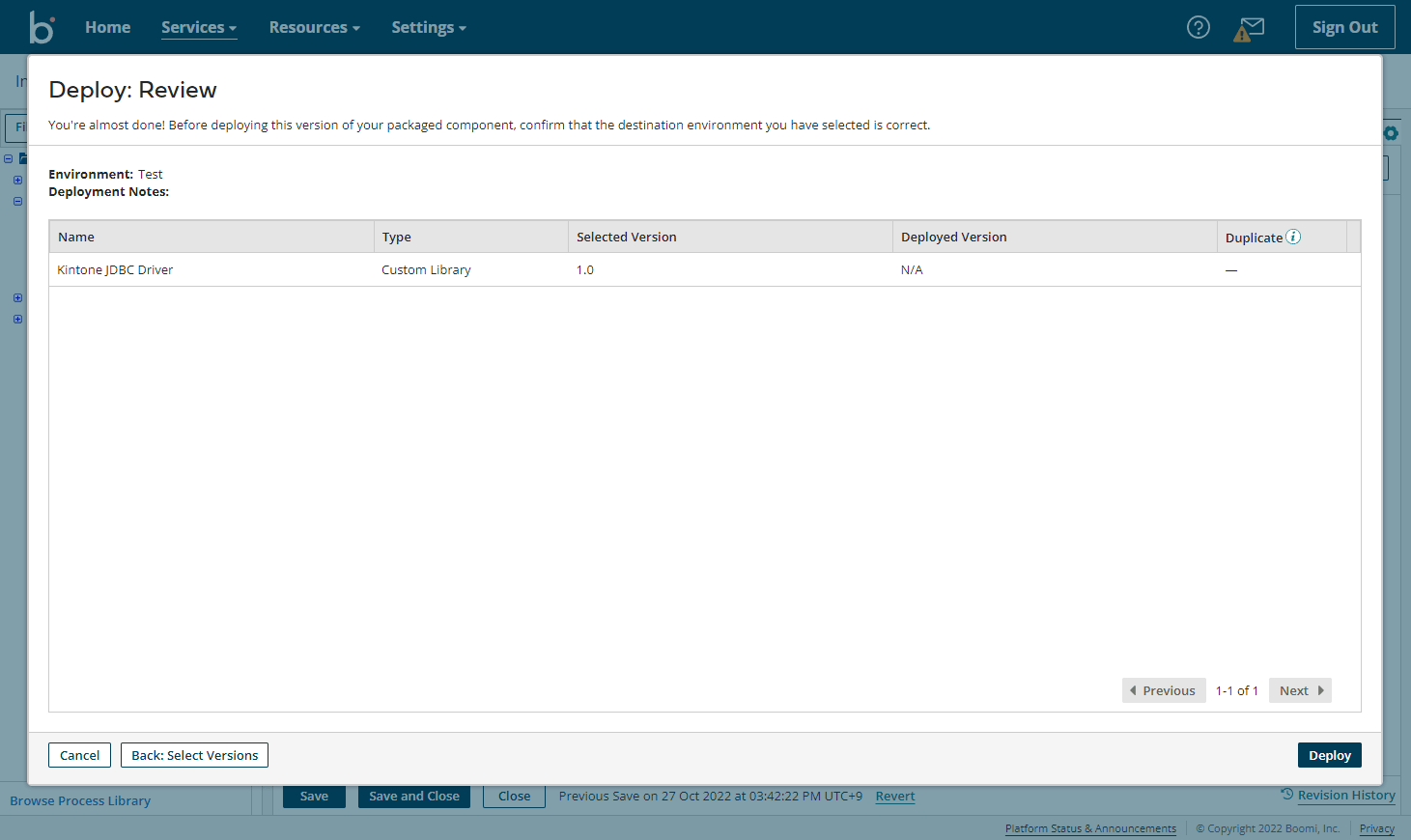
Task: Click the Deployed Version column header
Action: (x=1056, y=237)
